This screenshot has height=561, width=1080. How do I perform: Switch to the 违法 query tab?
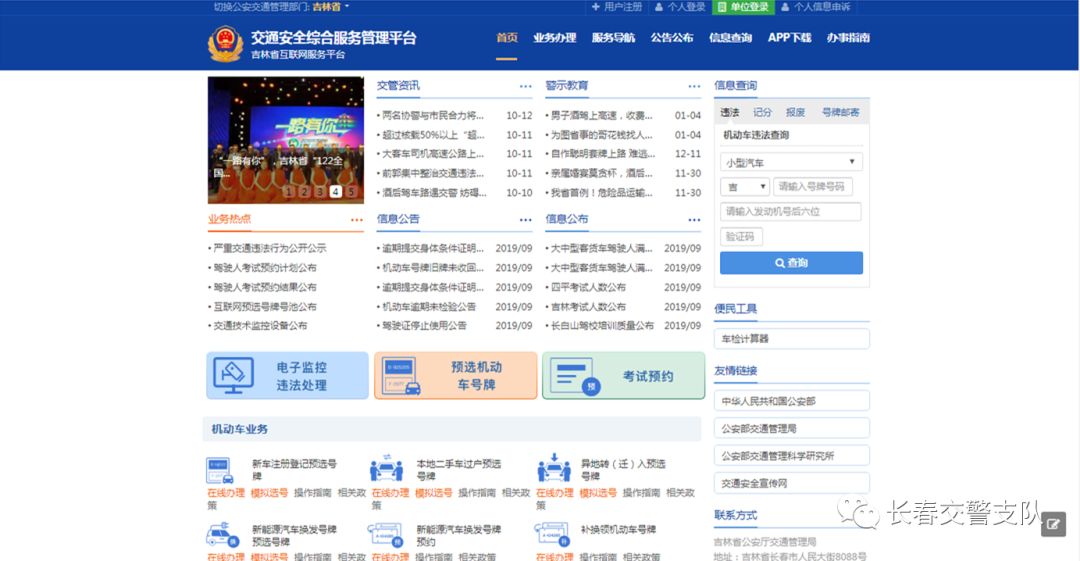point(730,112)
